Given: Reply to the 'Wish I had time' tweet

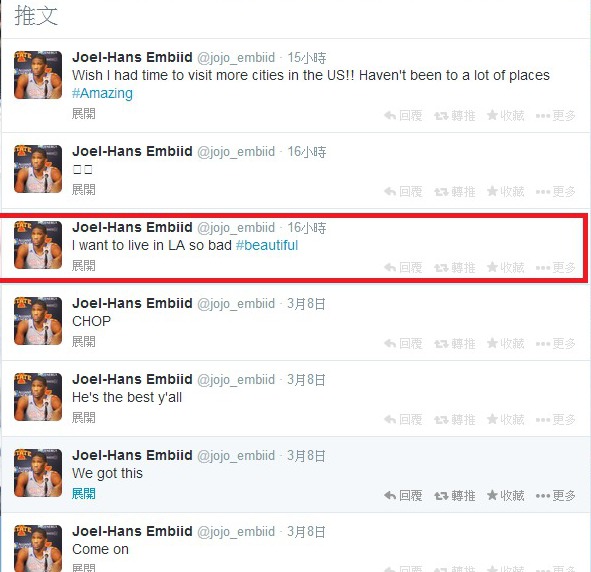Looking at the screenshot, I should coord(403,115).
